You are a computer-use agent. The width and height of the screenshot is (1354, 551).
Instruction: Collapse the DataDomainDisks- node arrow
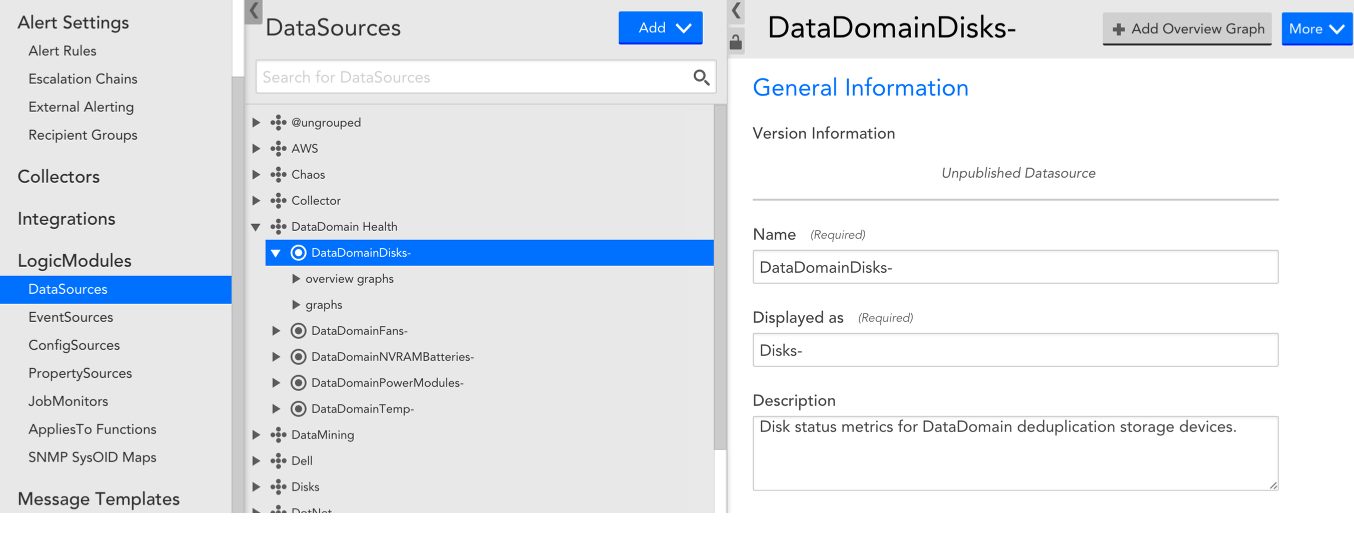pyautogui.click(x=276, y=253)
